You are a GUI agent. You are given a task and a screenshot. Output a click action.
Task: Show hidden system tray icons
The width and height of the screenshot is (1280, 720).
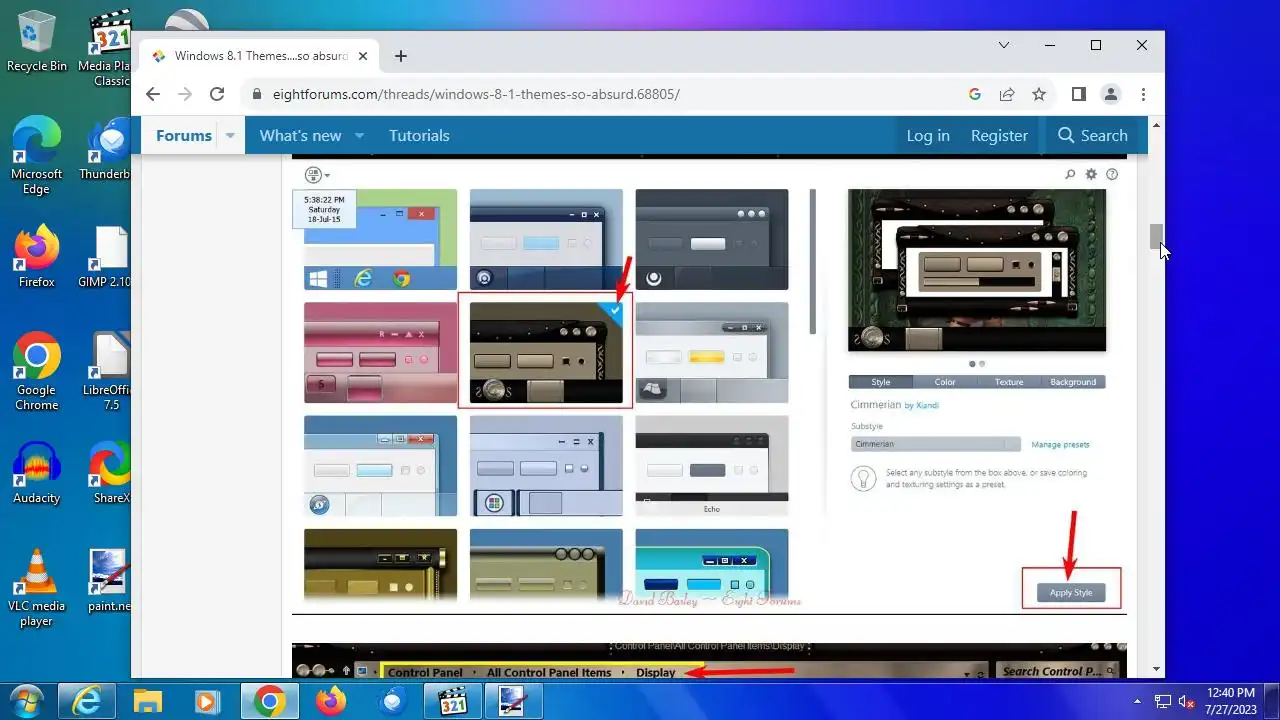coord(1137,702)
